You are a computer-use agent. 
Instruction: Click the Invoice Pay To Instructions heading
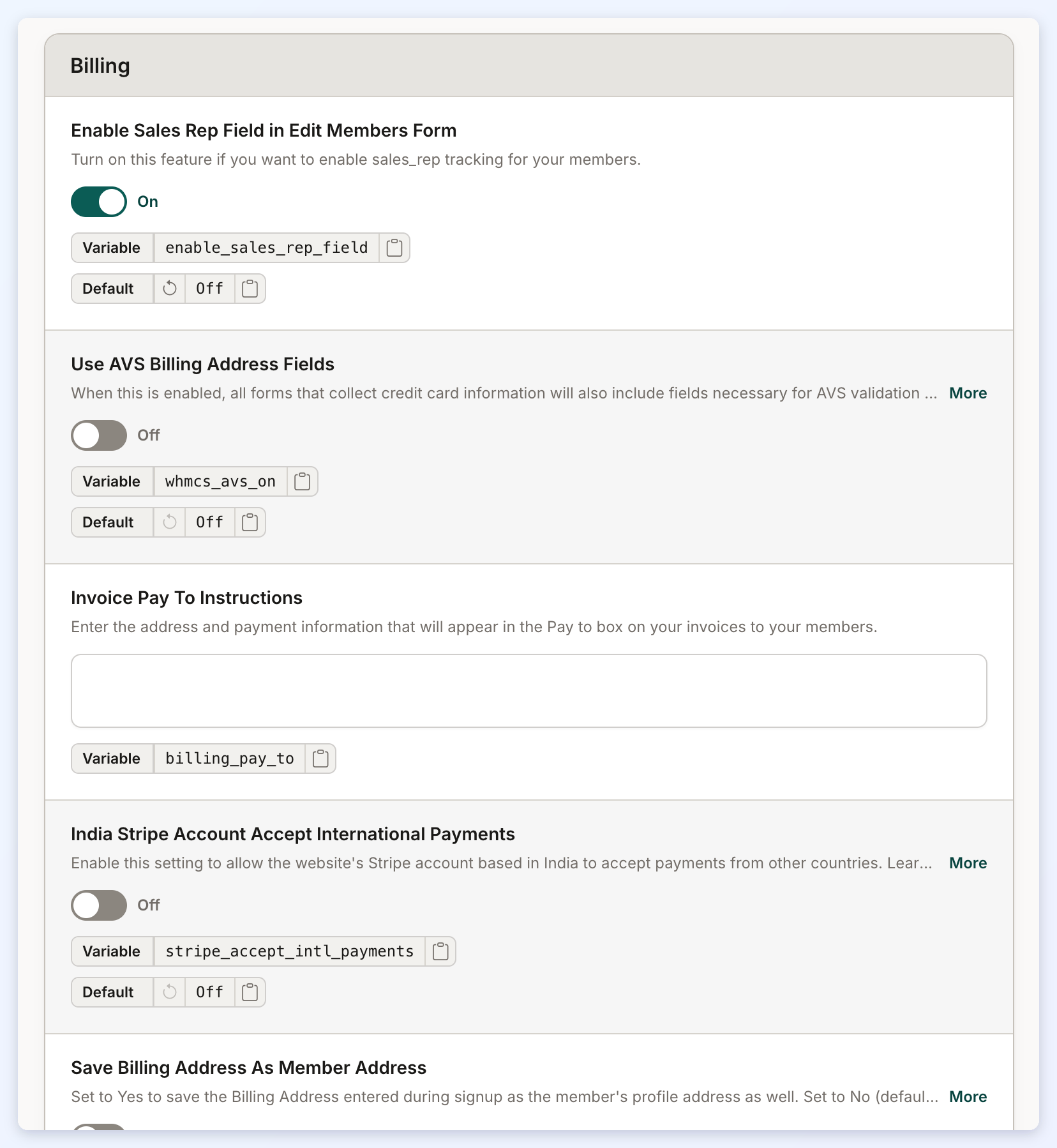pyautogui.click(x=186, y=598)
